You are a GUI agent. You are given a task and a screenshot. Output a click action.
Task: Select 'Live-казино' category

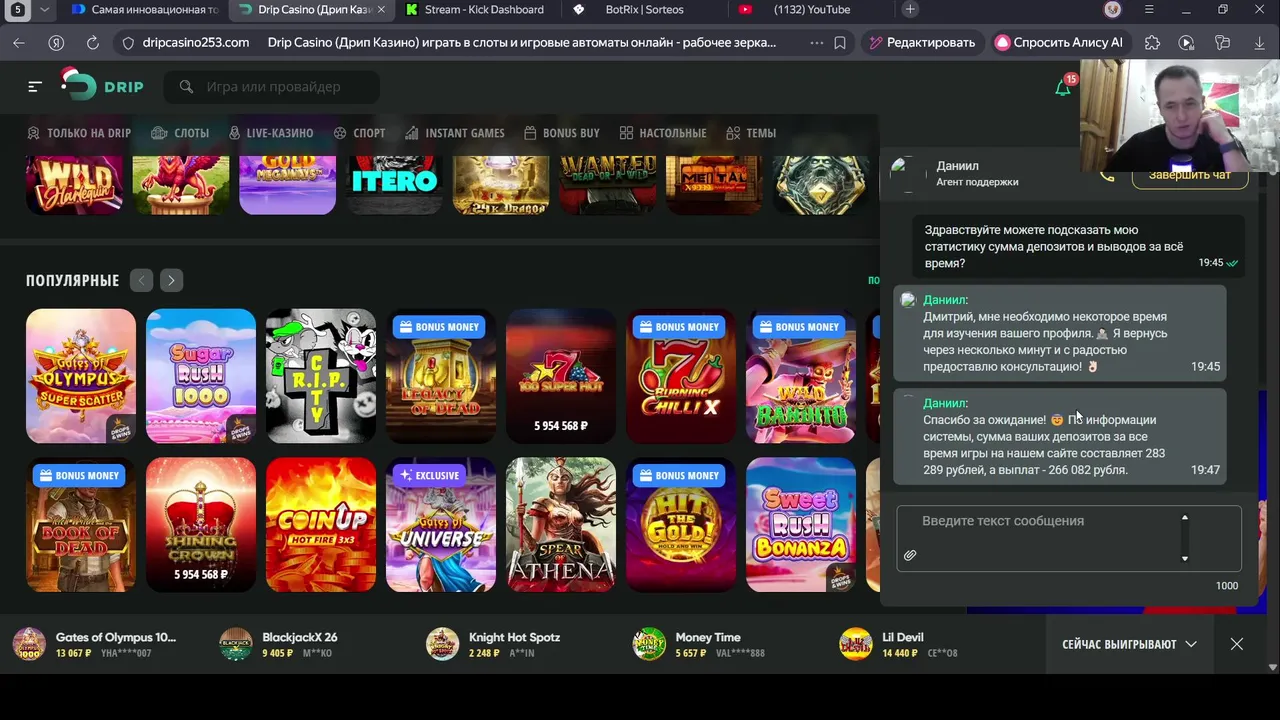pos(271,133)
